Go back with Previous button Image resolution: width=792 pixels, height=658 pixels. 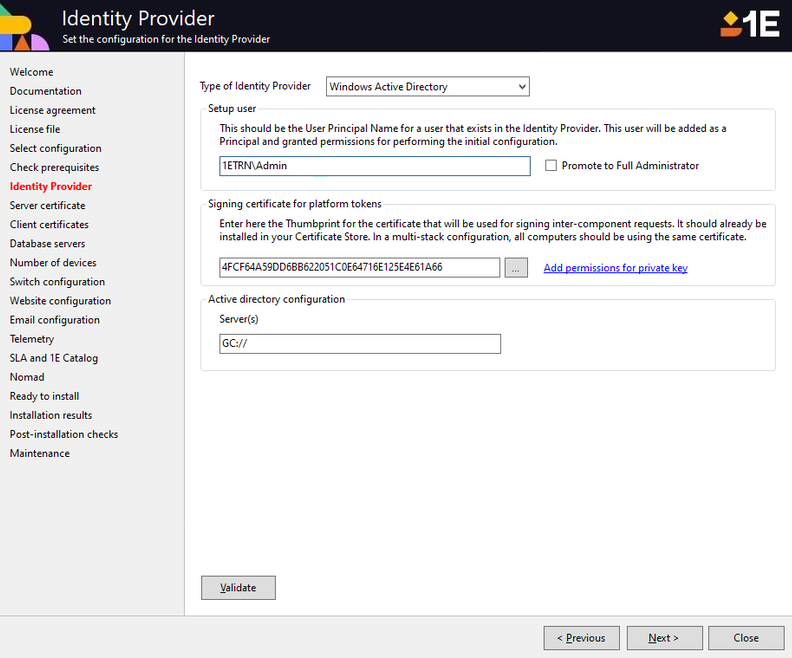581,638
